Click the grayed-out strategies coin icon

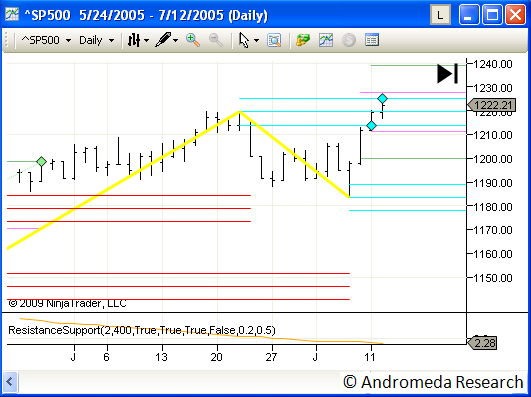[x=349, y=40]
